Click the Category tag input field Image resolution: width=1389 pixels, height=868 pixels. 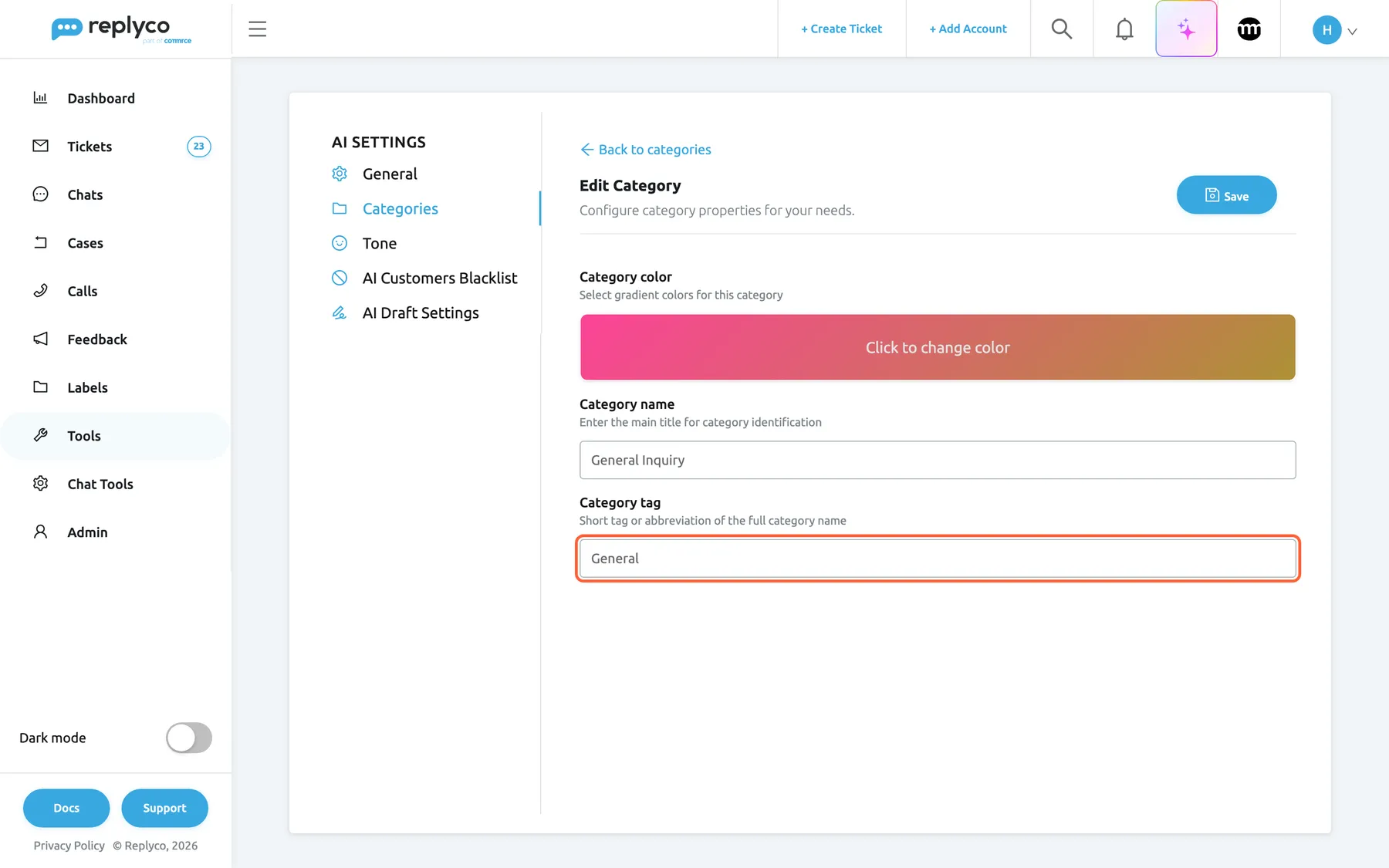pos(938,559)
